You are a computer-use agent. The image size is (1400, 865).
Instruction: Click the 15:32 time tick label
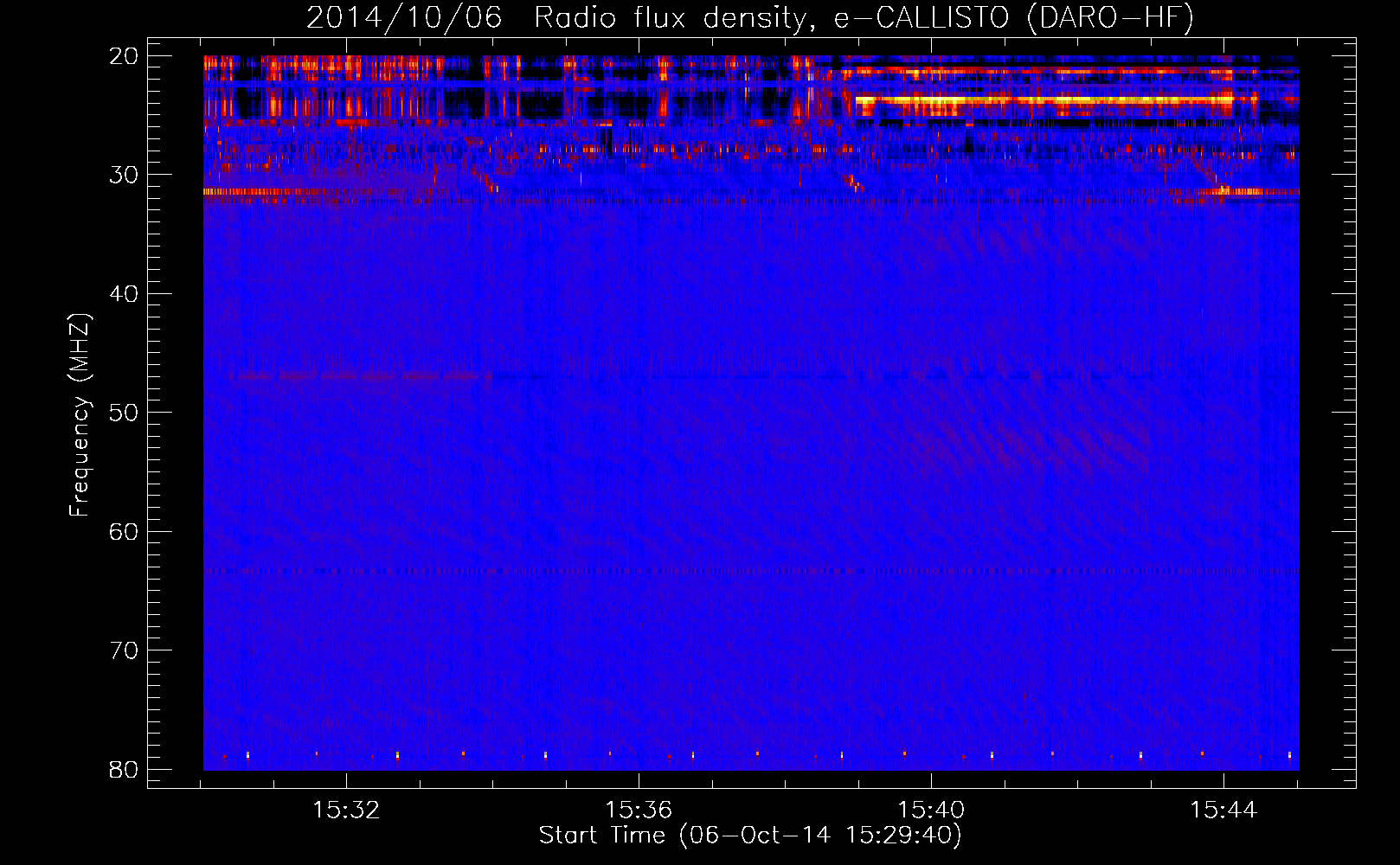click(346, 811)
